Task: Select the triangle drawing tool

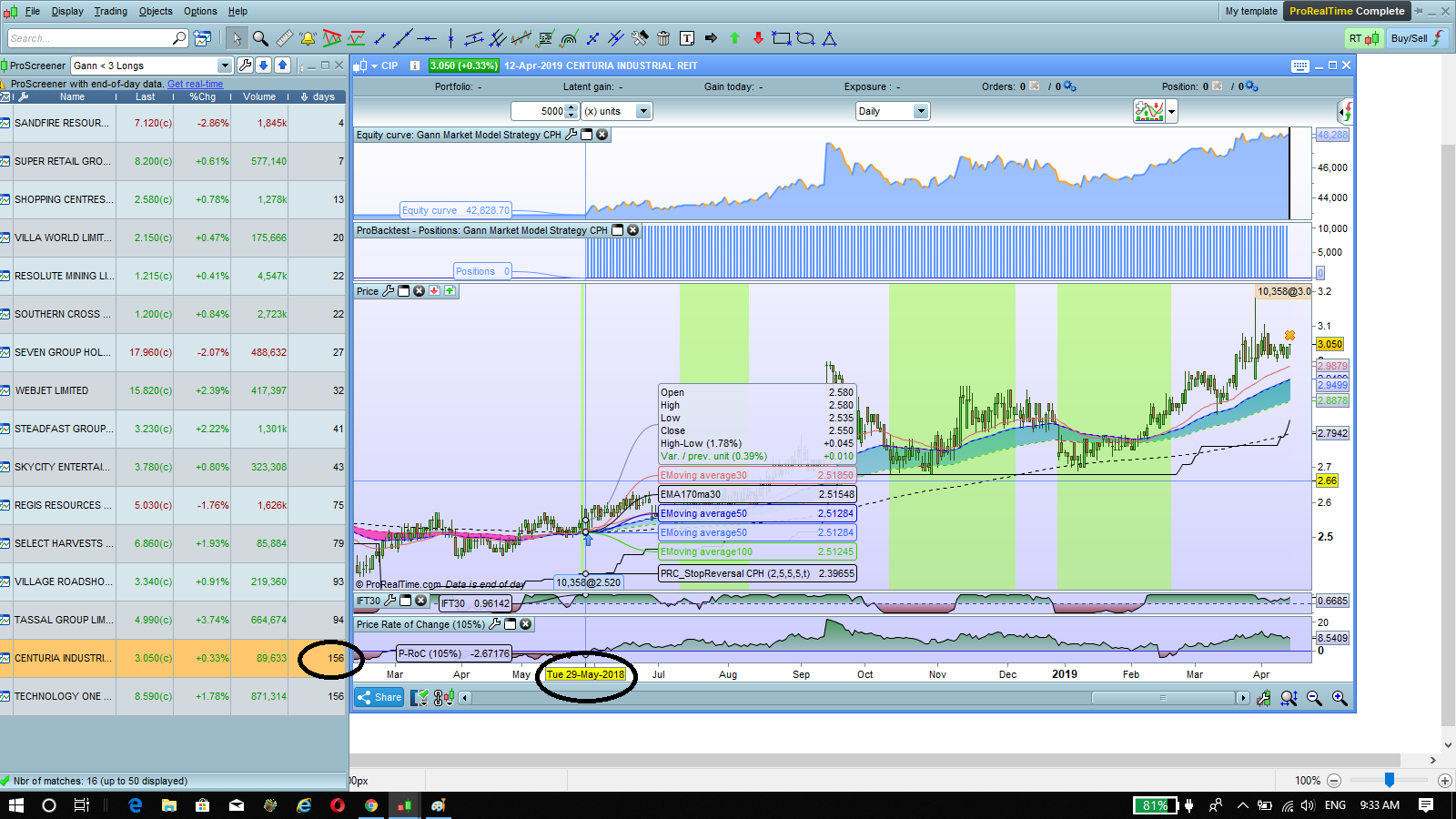Action: [829, 38]
